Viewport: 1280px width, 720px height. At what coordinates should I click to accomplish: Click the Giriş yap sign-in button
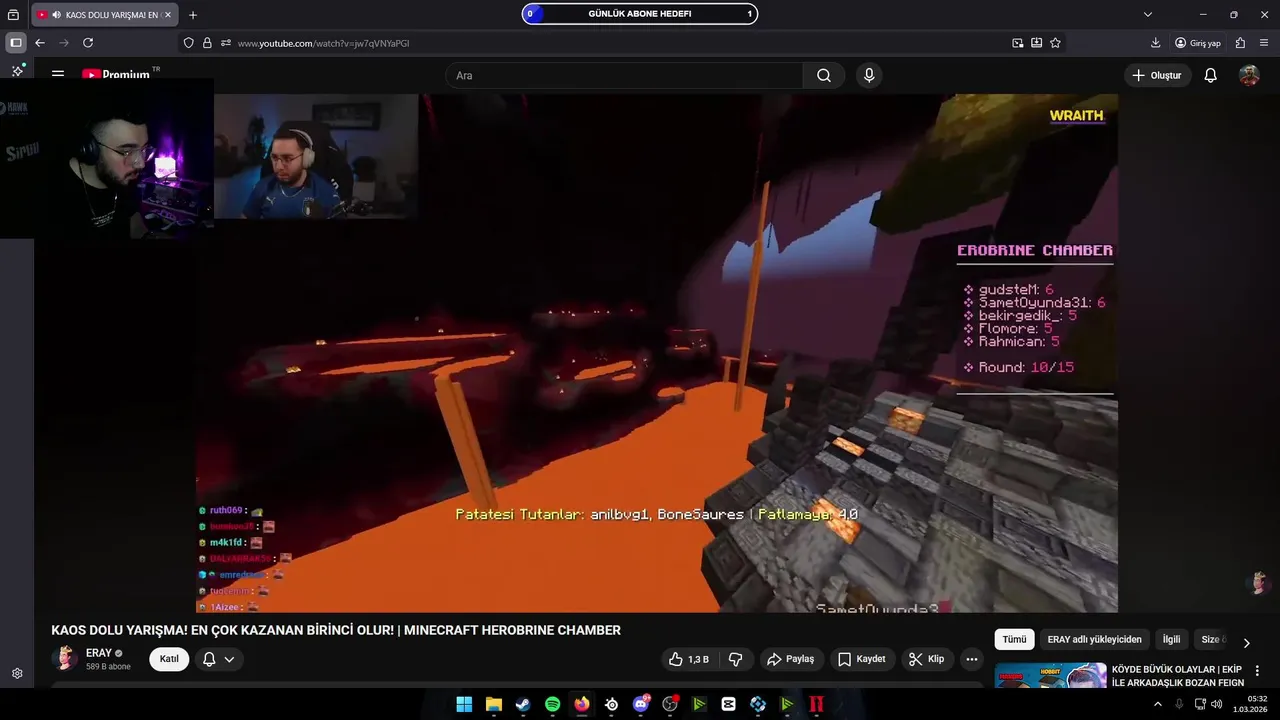[1198, 43]
